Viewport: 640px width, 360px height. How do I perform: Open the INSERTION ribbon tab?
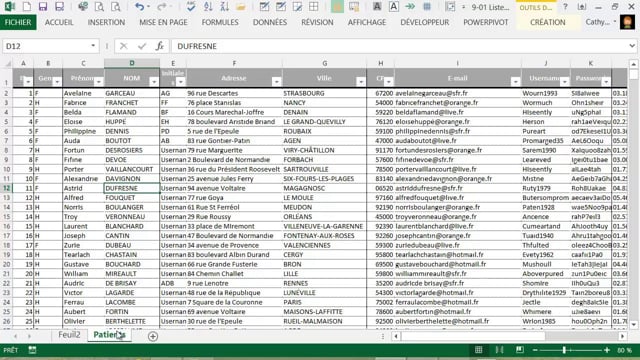tap(106, 22)
